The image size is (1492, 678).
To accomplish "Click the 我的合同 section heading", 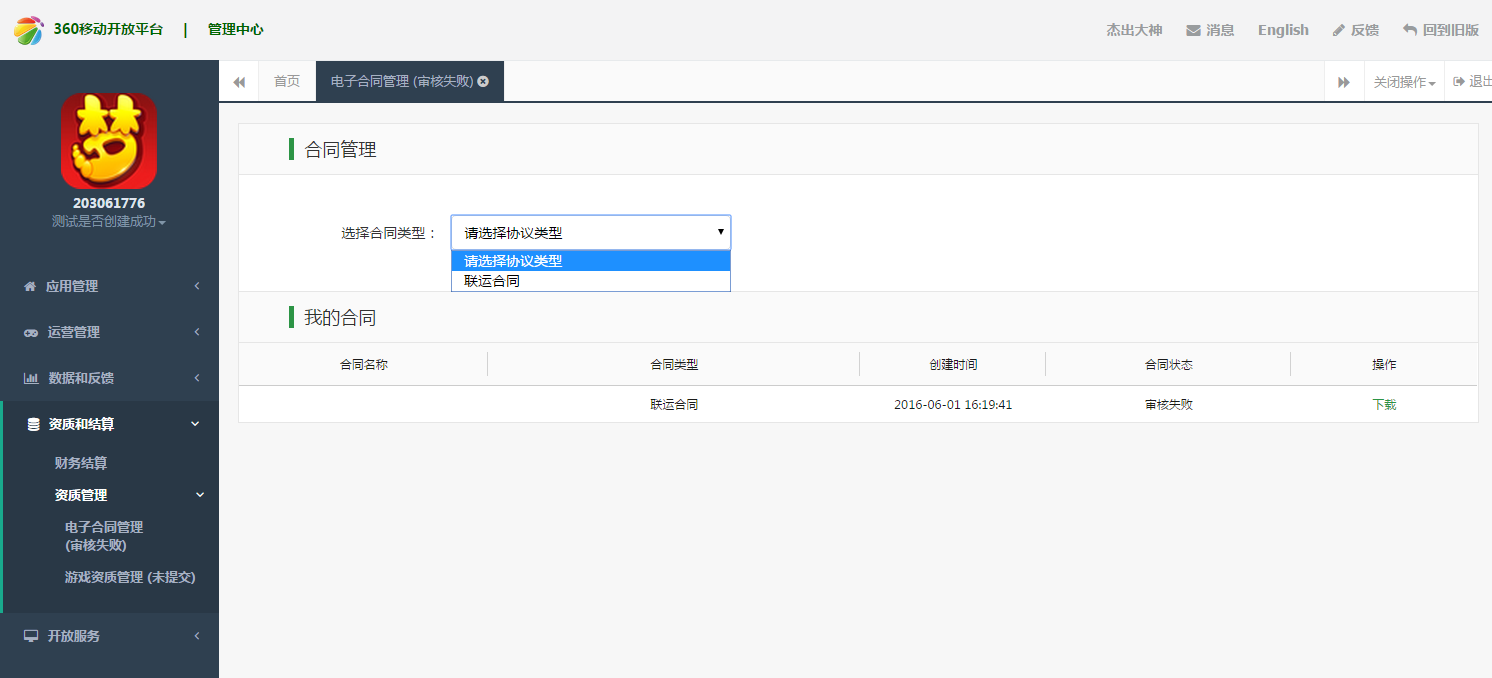I will point(340,318).
